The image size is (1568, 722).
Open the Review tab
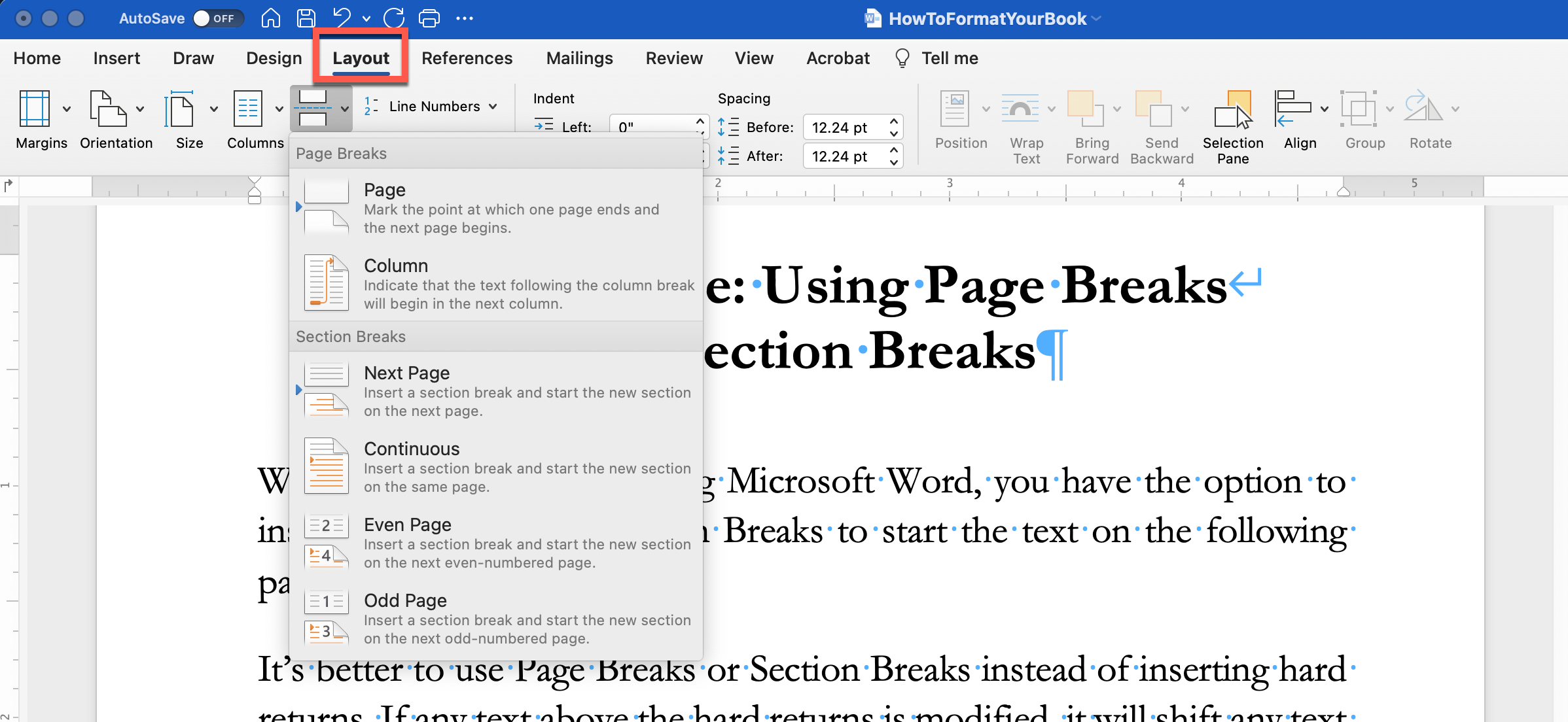[674, 58]
